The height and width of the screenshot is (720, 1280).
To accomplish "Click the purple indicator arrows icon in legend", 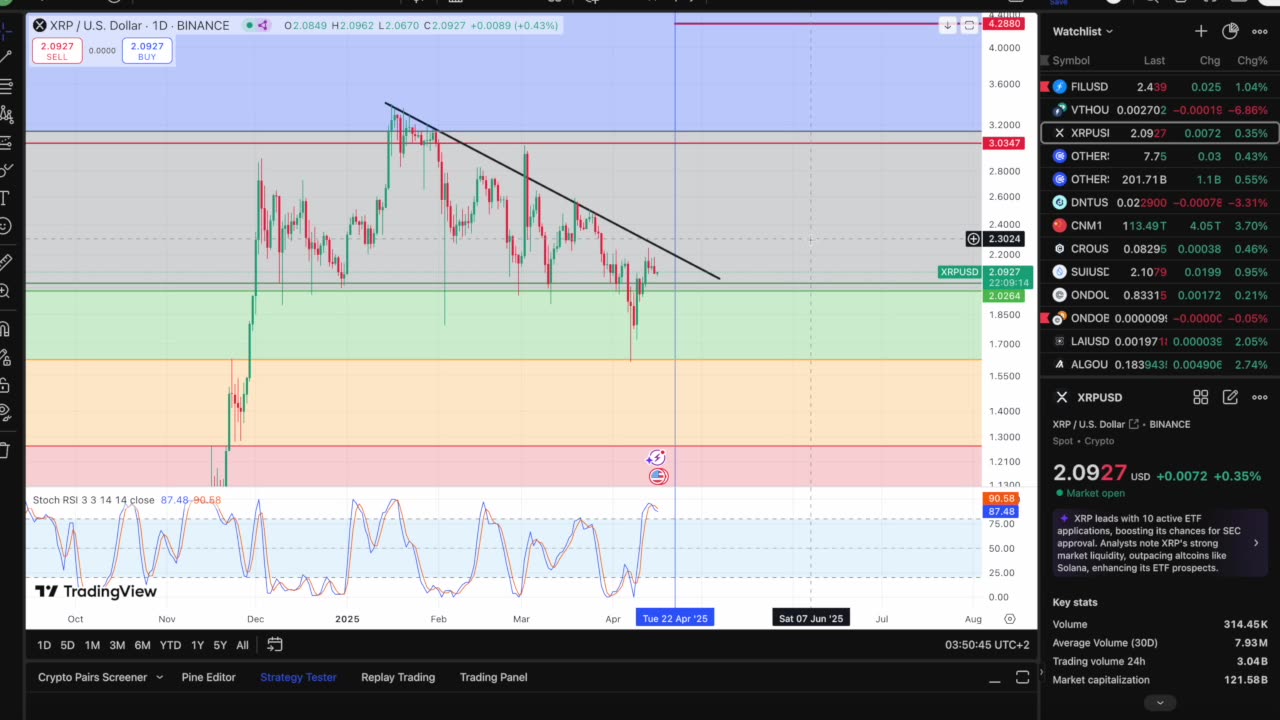I will 263,25.
